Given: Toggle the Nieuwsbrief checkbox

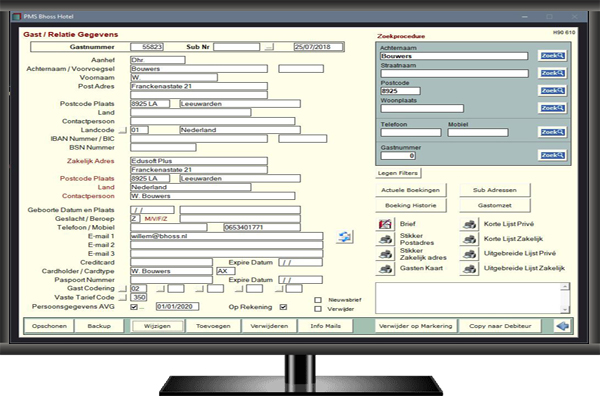Looking at the screenshot, I should tap(318, 300).
